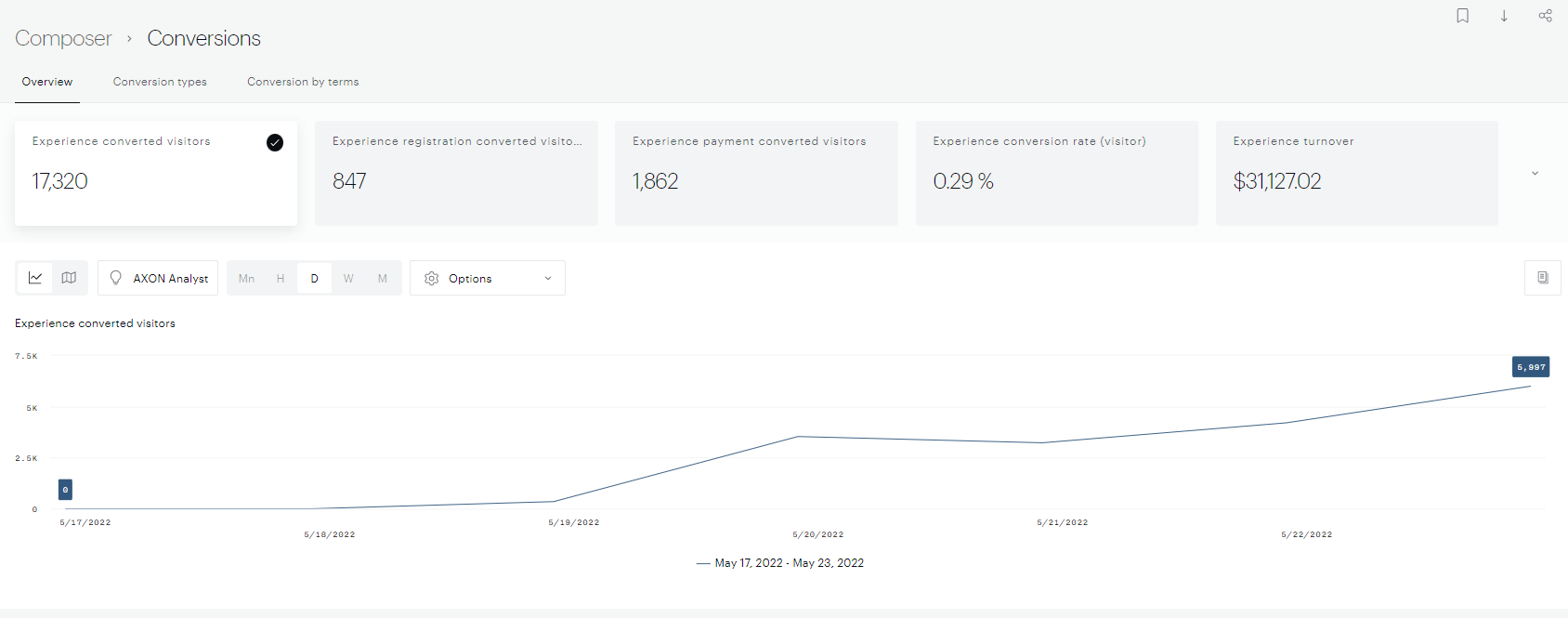1568x618 pixels.
Task: Click the bookmark icon in top right
Action: coord(1462,16)
